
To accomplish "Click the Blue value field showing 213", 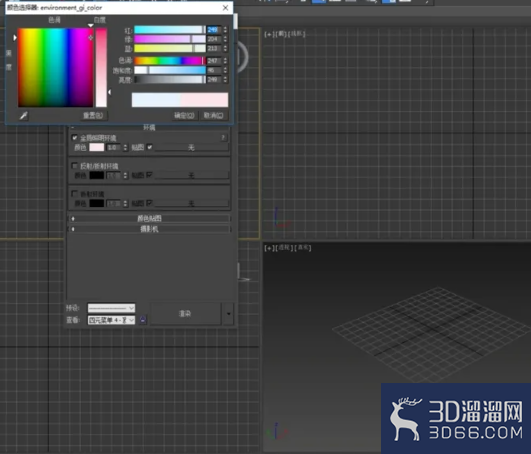I will (x=214, y=48).
